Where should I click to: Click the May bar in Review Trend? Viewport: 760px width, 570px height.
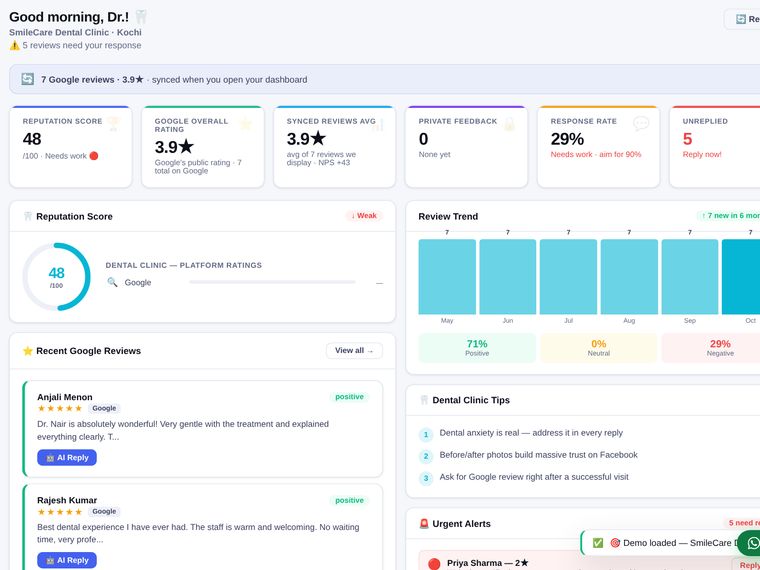[x=447, y=277]
